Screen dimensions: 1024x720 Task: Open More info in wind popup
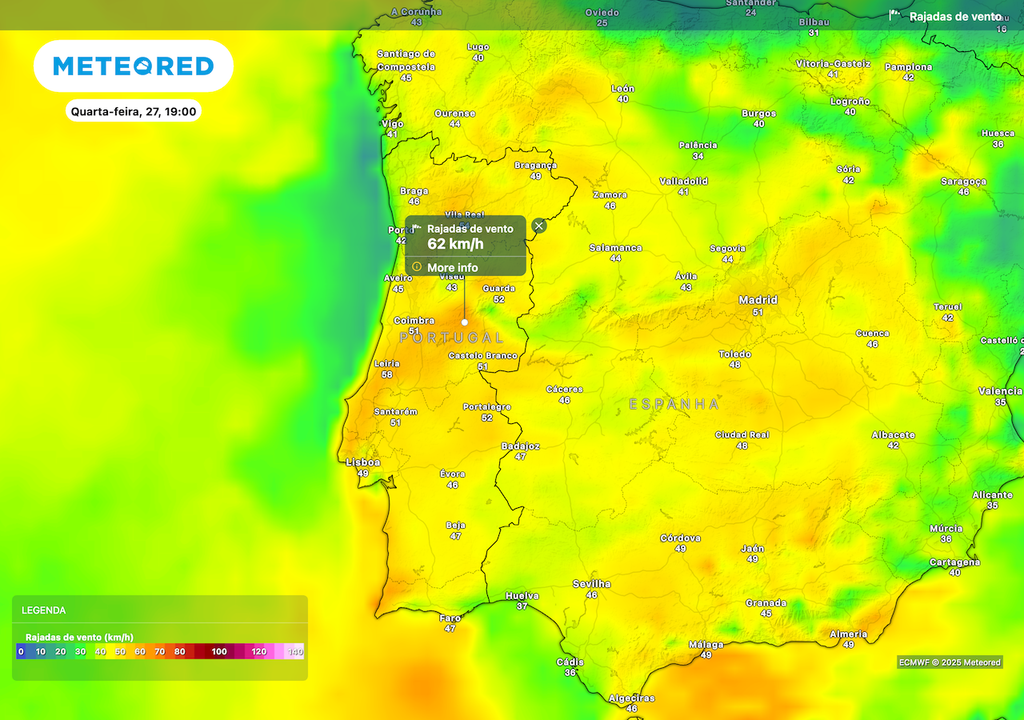(x=452, y=267)
